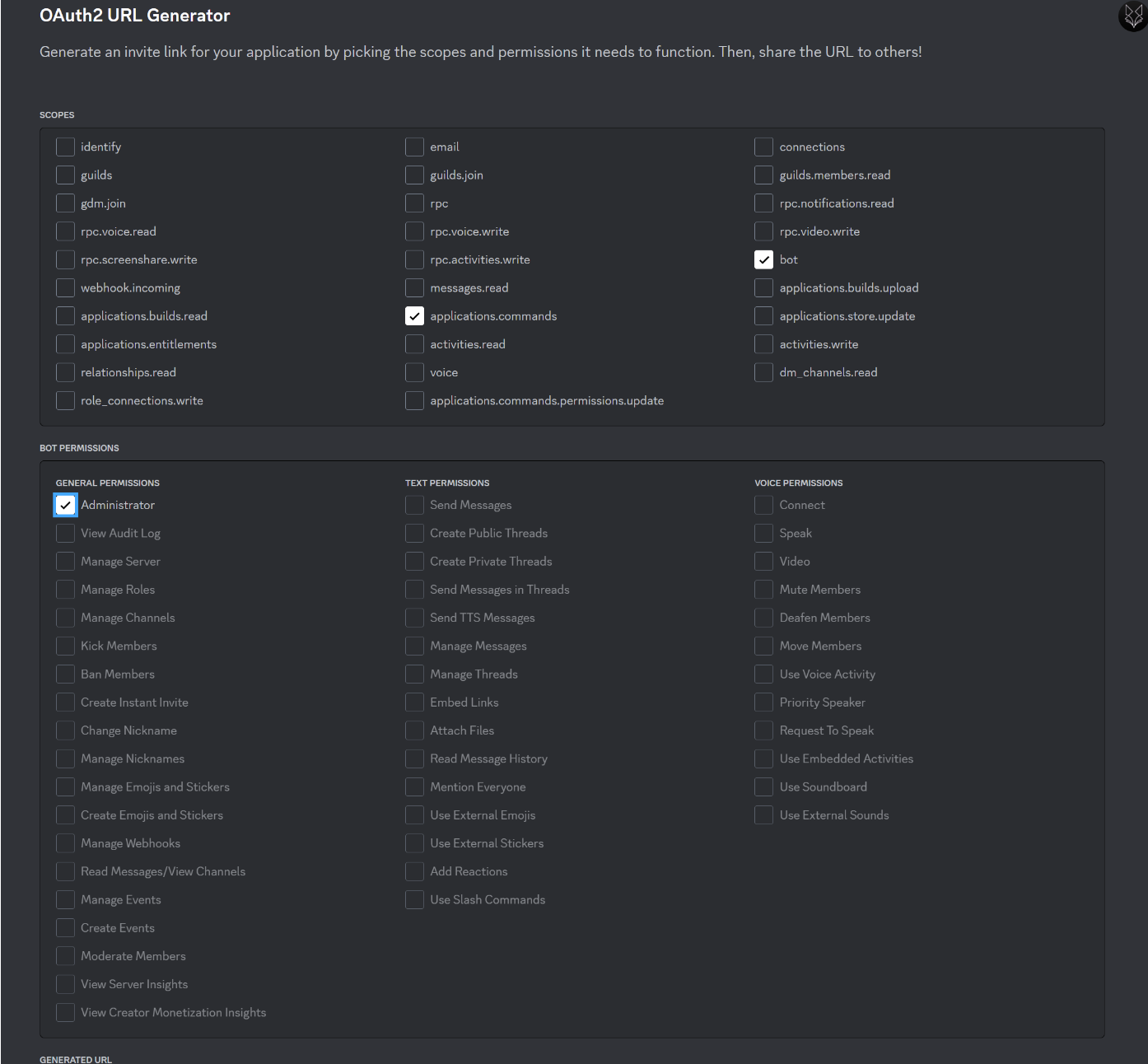The height and width of the screenshot is (1064, 1148).
Task: Enable View Creator Monetization Insights permission
Action: [x=65, y=1013]
